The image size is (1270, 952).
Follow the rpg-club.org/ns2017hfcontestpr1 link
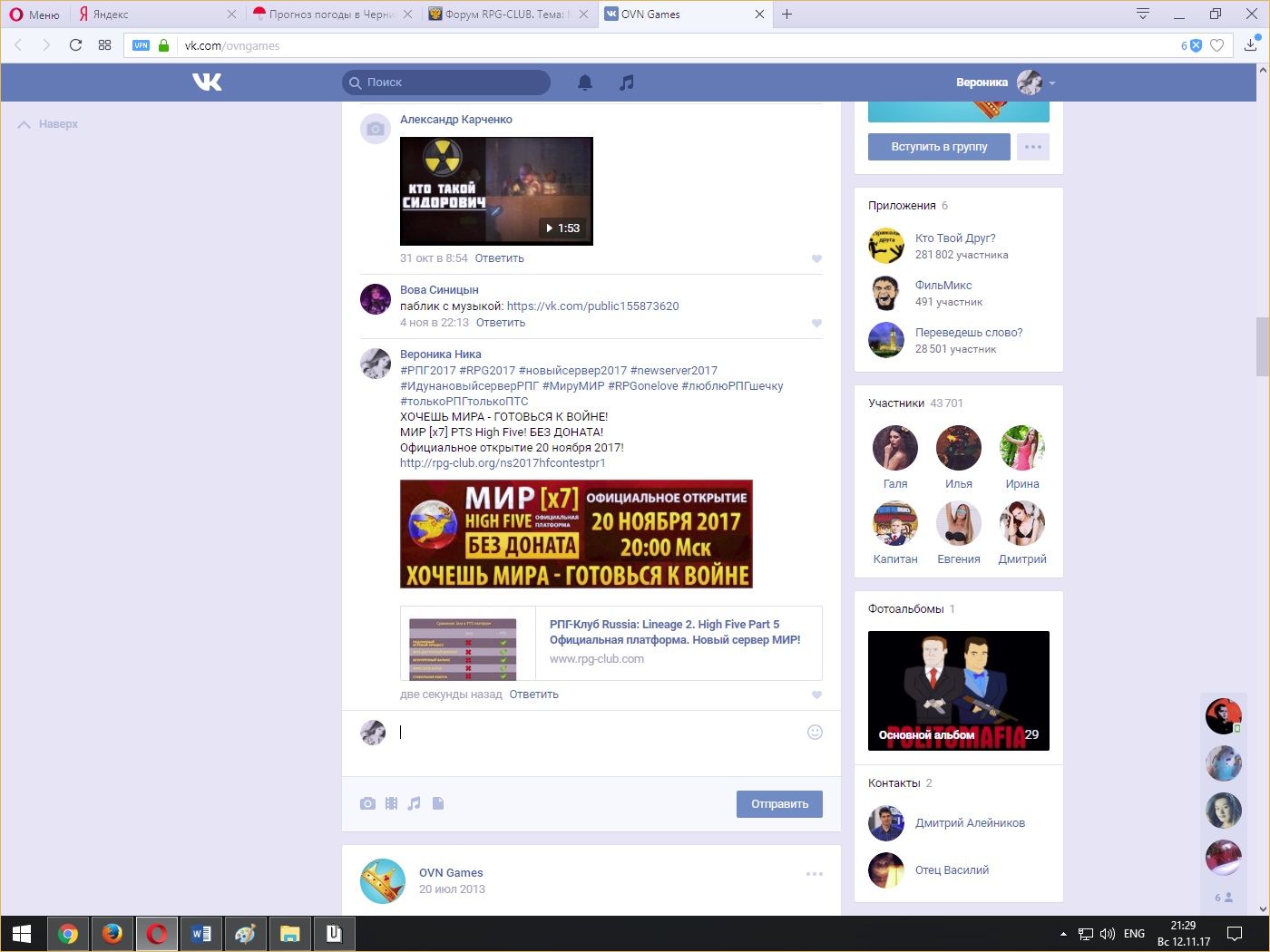tap(503, 463)
